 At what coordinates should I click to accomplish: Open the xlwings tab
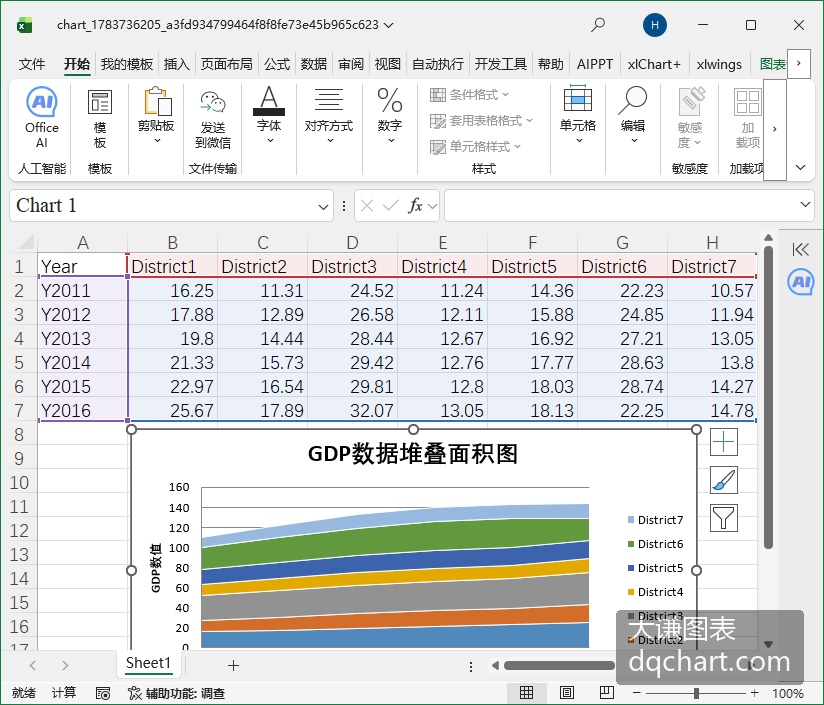point(719,64)
